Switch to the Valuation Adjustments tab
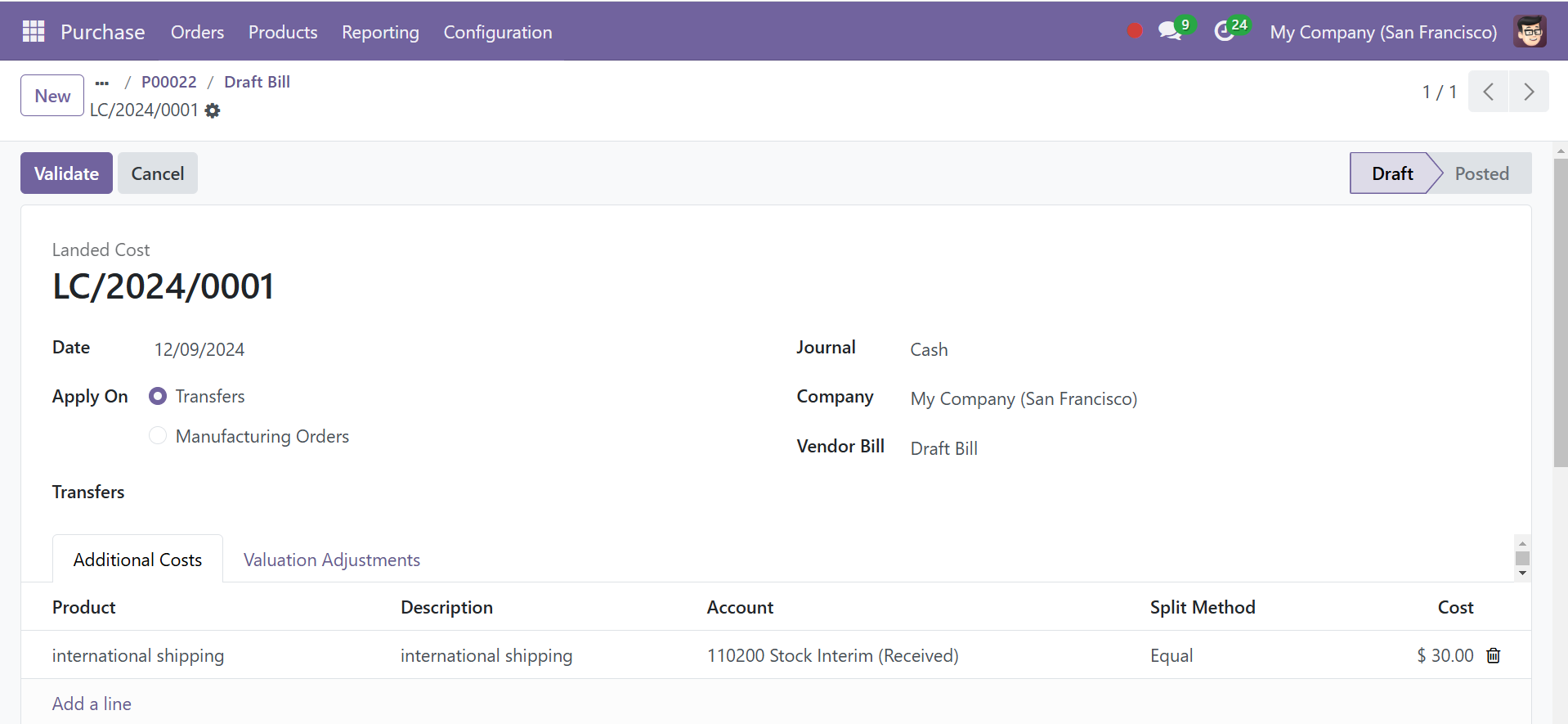The height and width of the screenshot is (724, 1568). pos(331,560)
